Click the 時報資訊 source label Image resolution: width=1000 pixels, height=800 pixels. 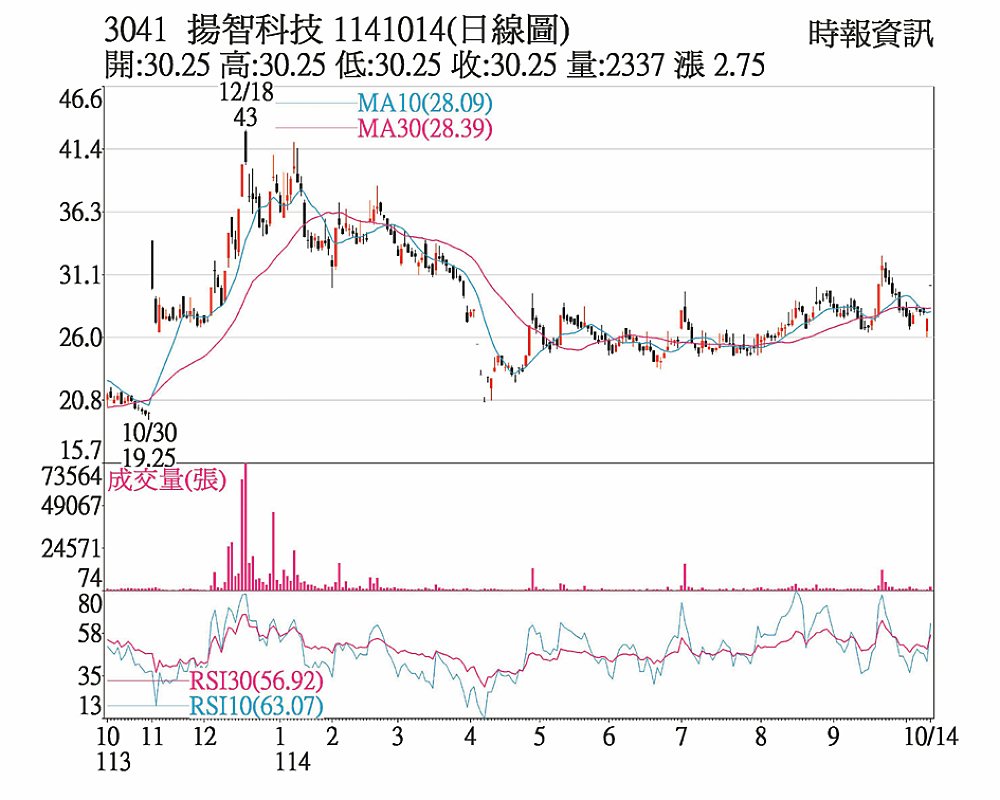pos(870,35)
